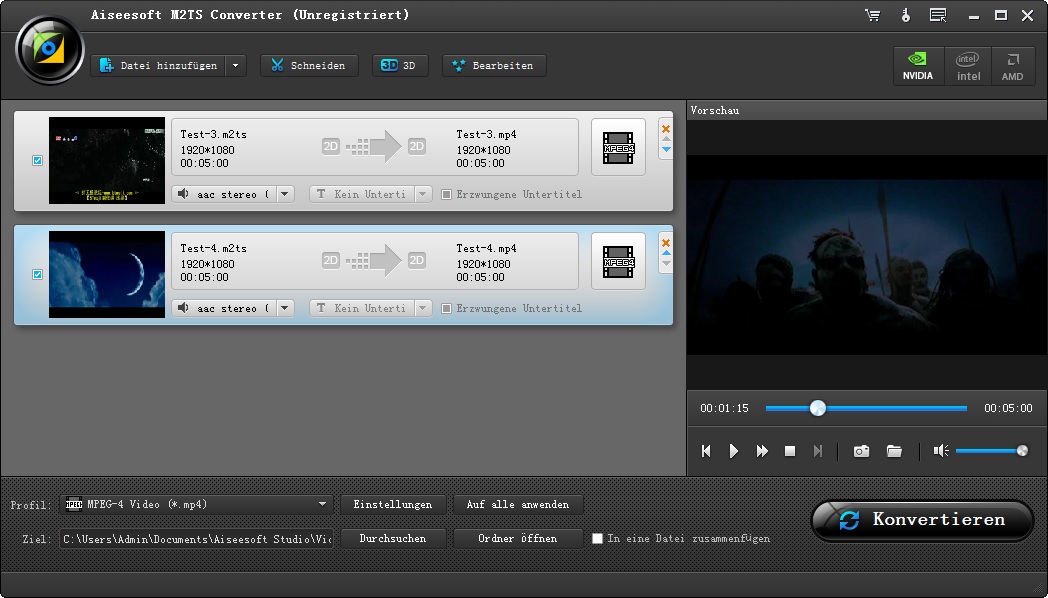Enable NVIDIA hardware acceleration
This screenshot has width=1048, height=598.
click(x=918, y=66)
